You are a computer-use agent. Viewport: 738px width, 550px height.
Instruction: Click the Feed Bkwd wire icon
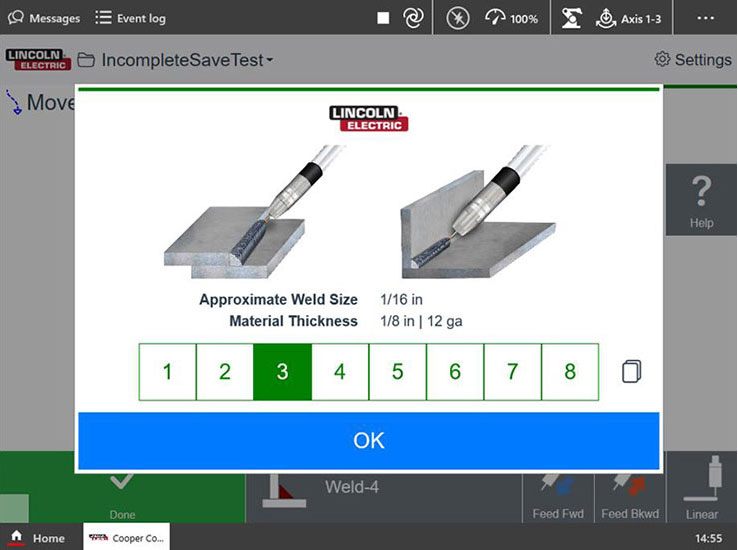coord(630,497)
